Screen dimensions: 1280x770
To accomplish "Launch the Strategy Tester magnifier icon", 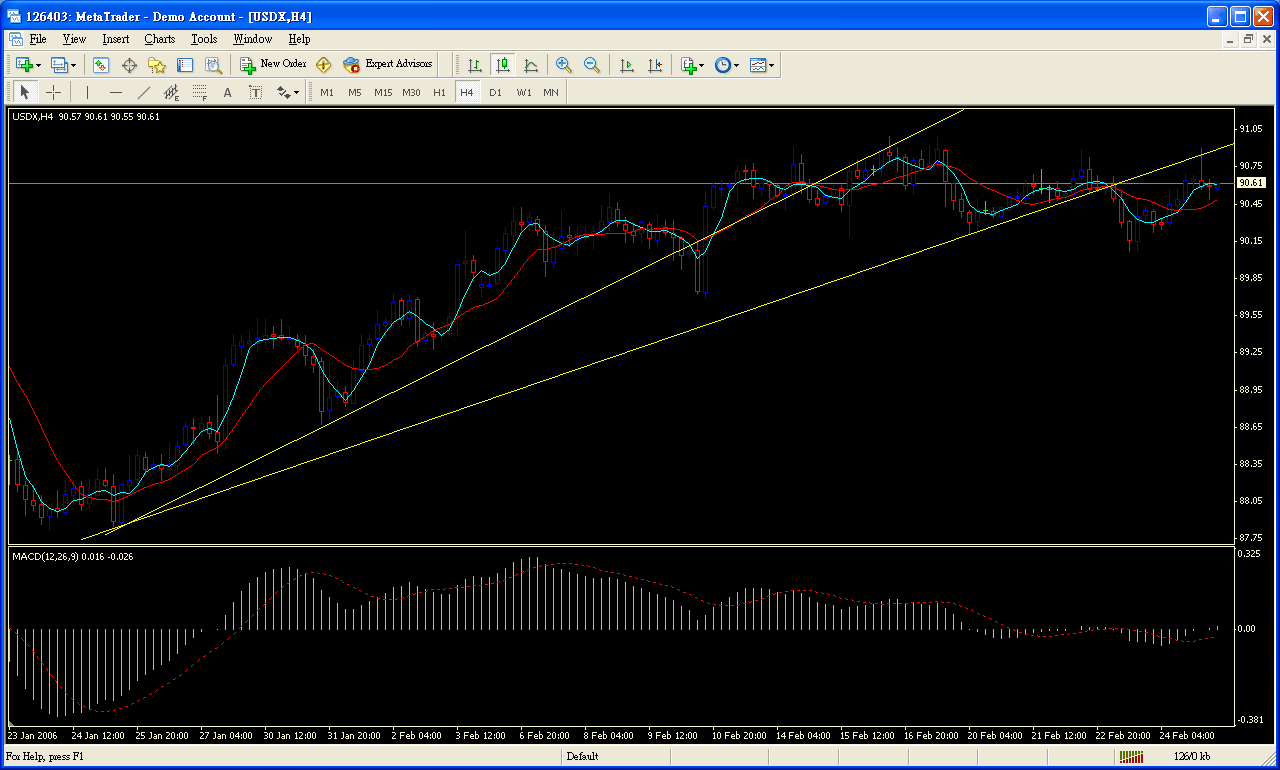I will tap(213, 65).
